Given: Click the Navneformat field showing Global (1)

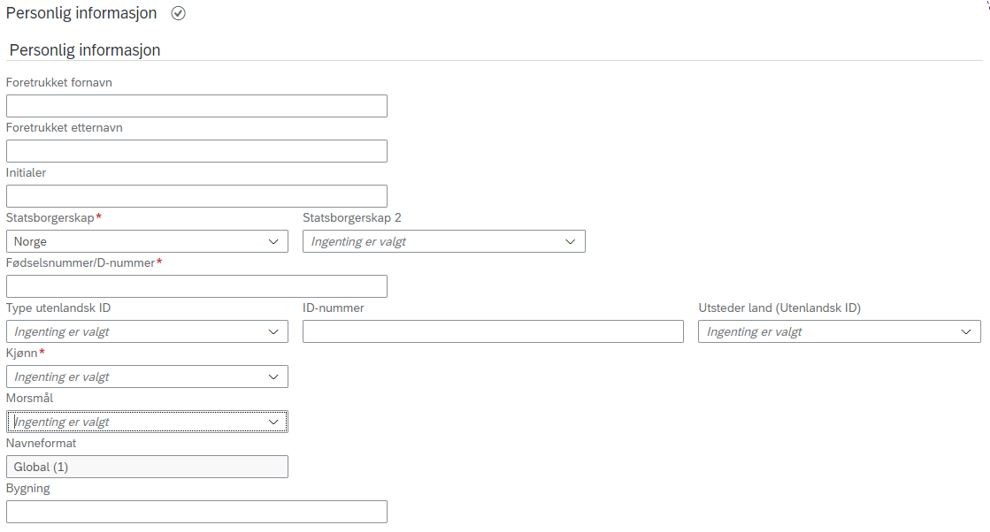Looking at the screenshot, I should tap(147, 467).
